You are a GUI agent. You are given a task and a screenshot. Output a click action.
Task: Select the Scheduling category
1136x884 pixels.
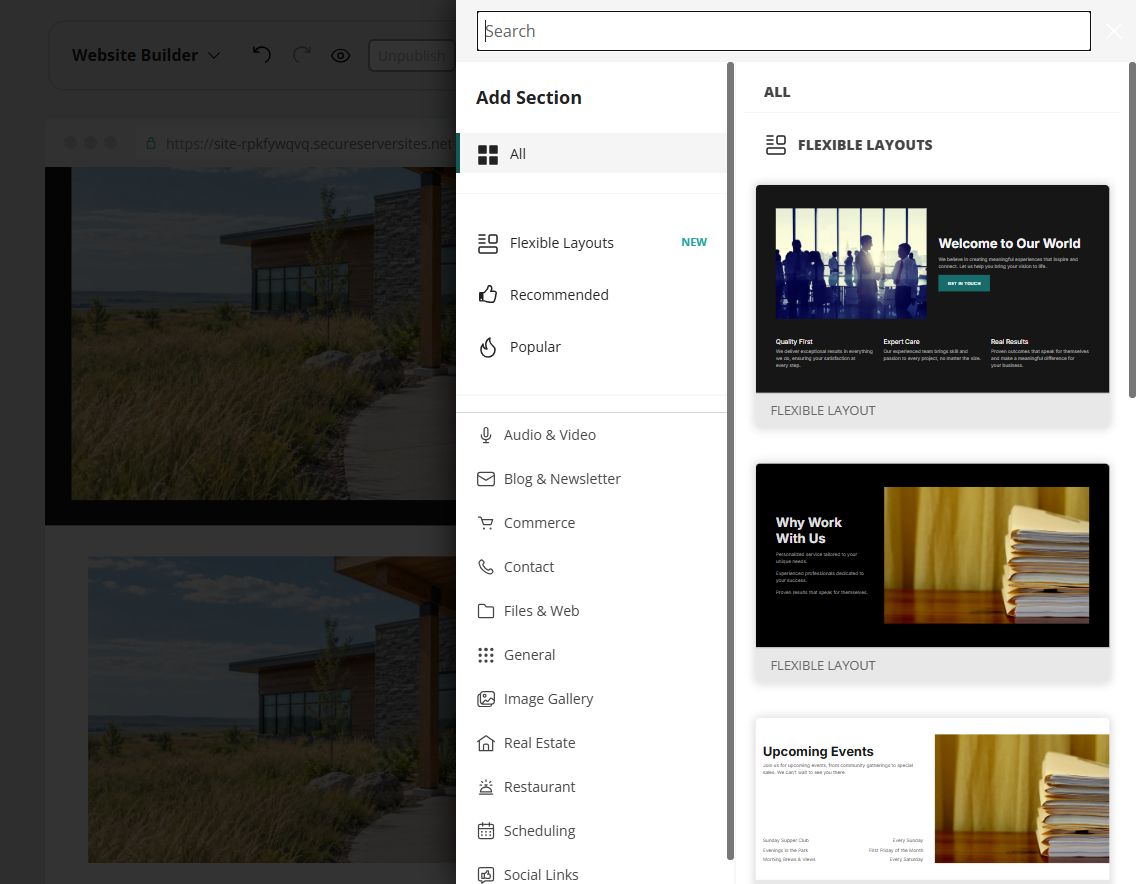click(591, 831)
